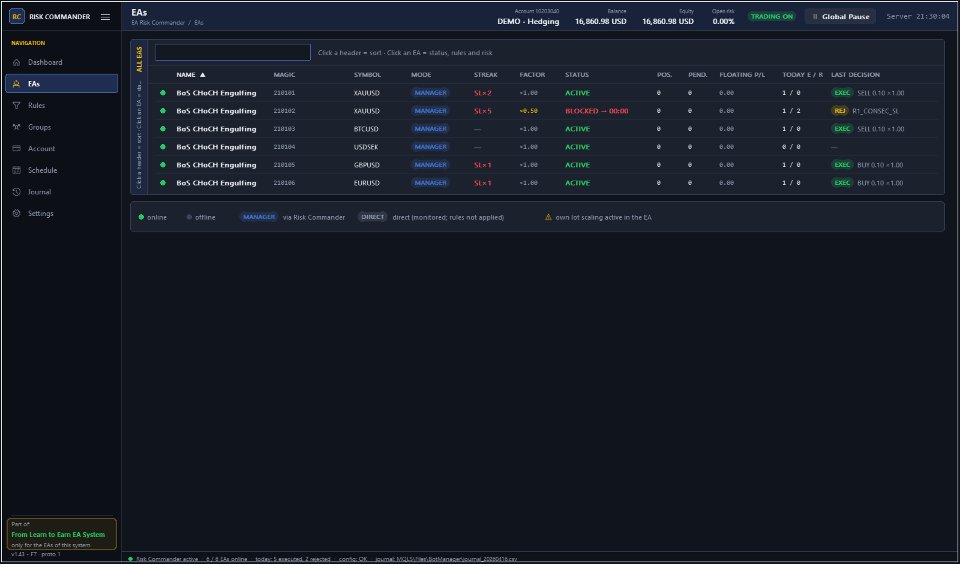
Task: Click the 16,860.98 USD balance value
Action: click(x=601, y=21)
